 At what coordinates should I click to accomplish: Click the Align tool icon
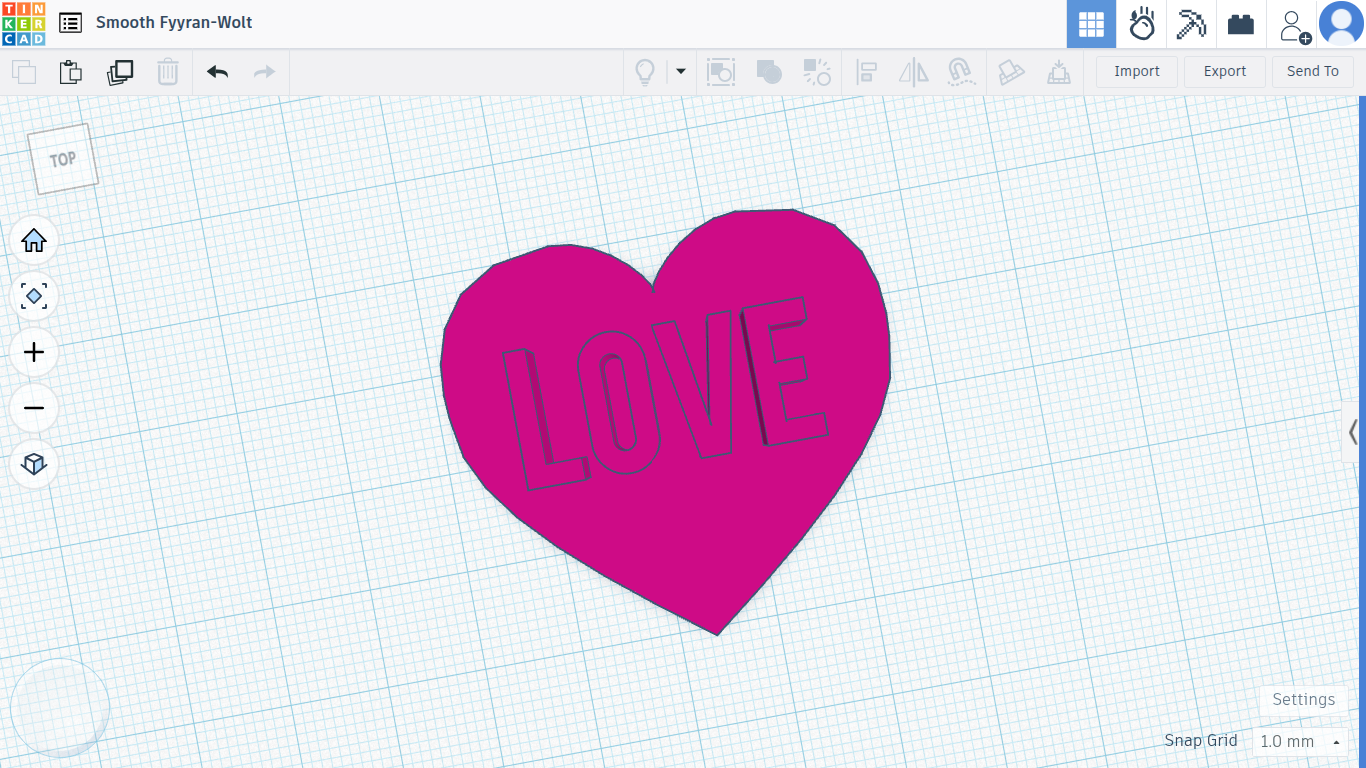pos(866,72)
